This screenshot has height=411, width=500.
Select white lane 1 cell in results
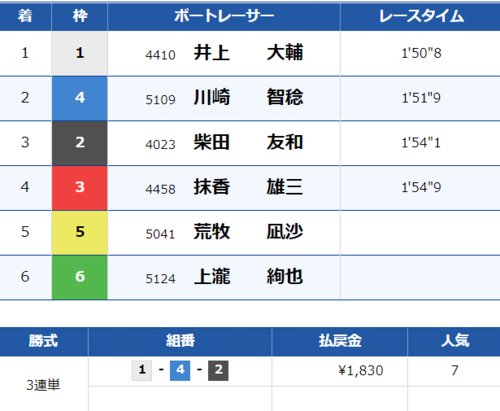point(80,53)
